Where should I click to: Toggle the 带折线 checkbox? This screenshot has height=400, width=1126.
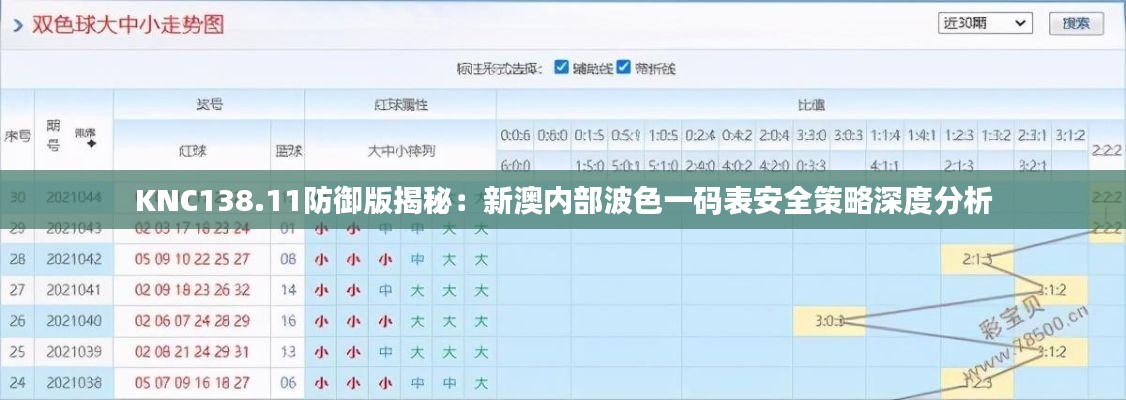point(624,68)
